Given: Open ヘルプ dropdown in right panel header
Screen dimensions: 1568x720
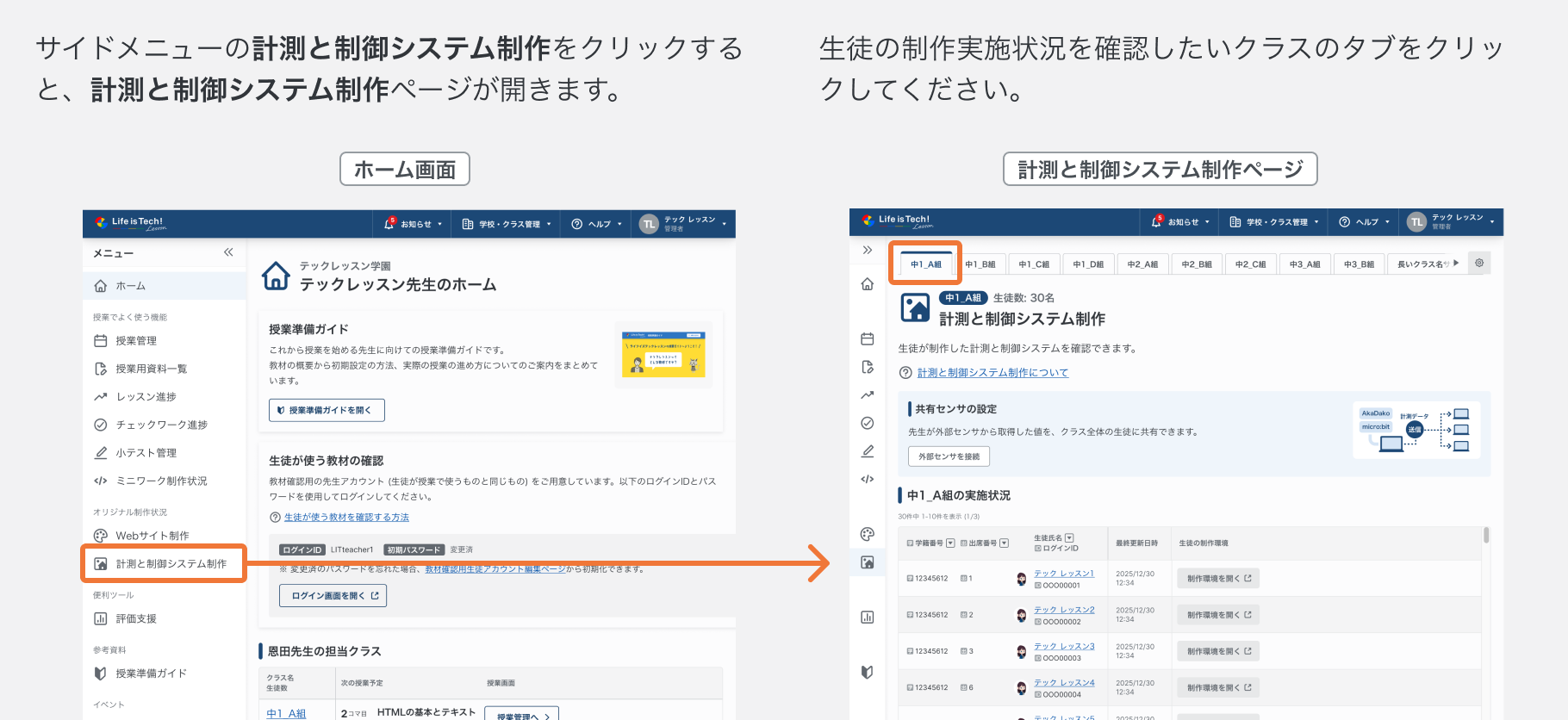Looking at the screenshot, I should (1365, 222).
